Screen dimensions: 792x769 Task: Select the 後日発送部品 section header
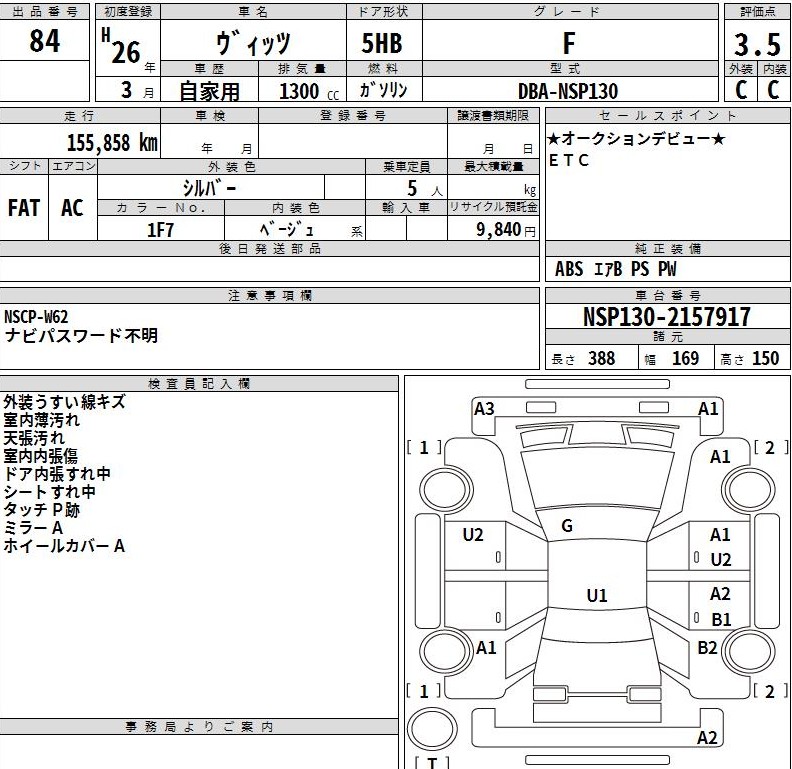pos(270,249)
